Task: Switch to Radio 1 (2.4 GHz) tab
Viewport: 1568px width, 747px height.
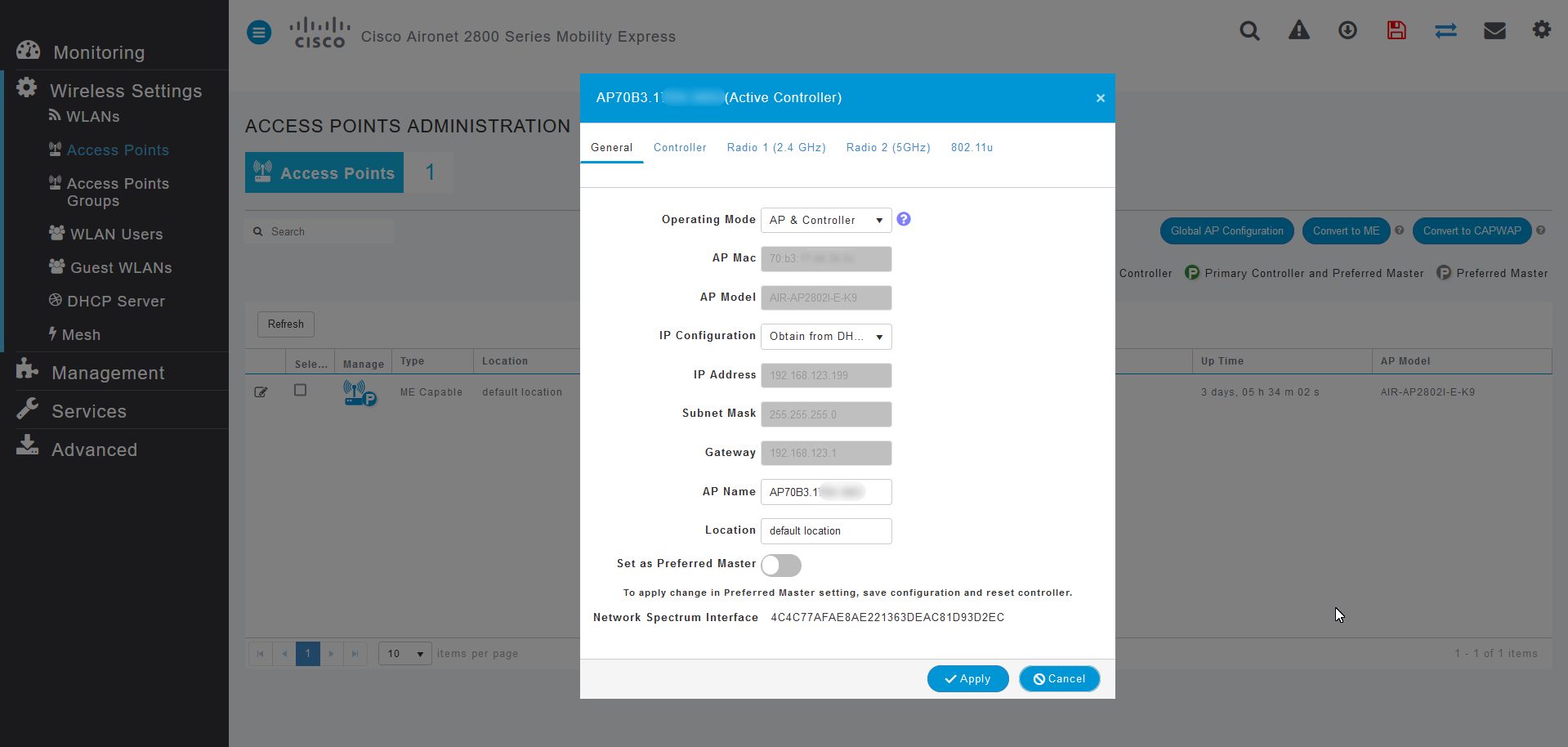Action: click(x=776, y=148)
